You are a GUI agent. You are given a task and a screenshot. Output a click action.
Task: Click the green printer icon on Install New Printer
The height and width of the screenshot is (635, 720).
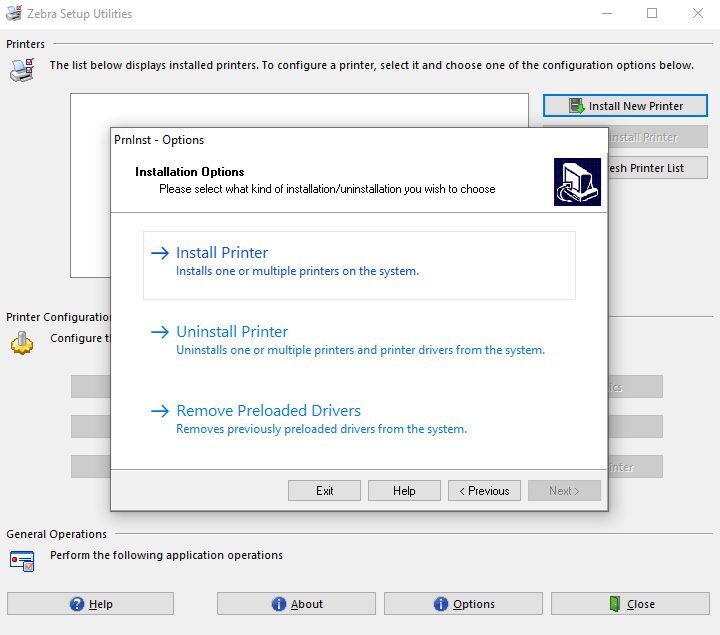576,106
